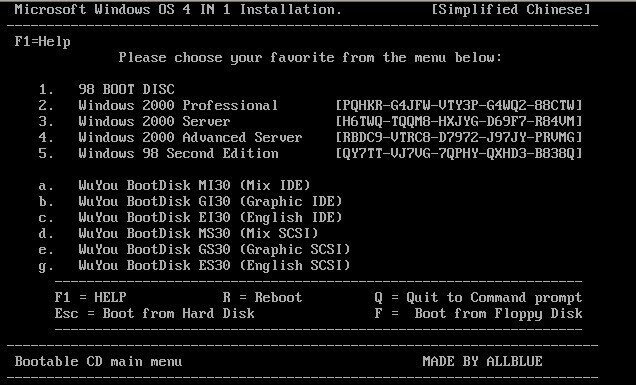Screen dimensions: 636x385
Task: Choose Windows 2000 Professional option
Action: click(159, 105)
